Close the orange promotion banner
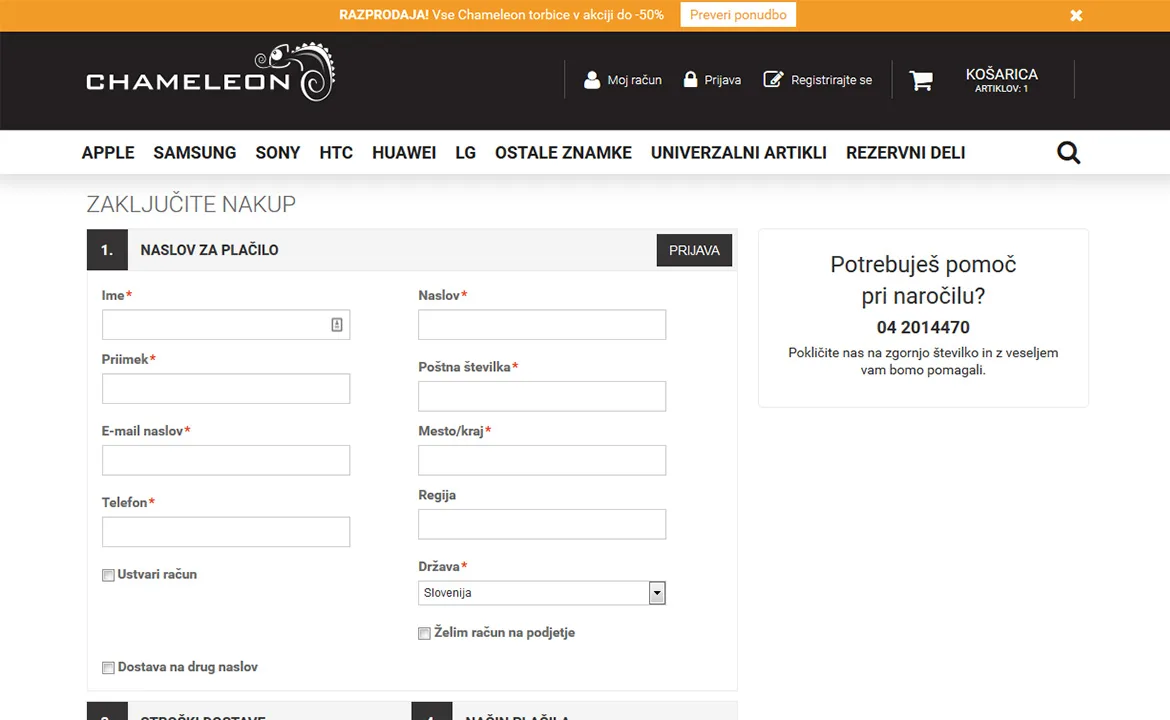This screenshot has height=720, width=1170. coord(1076,15)
